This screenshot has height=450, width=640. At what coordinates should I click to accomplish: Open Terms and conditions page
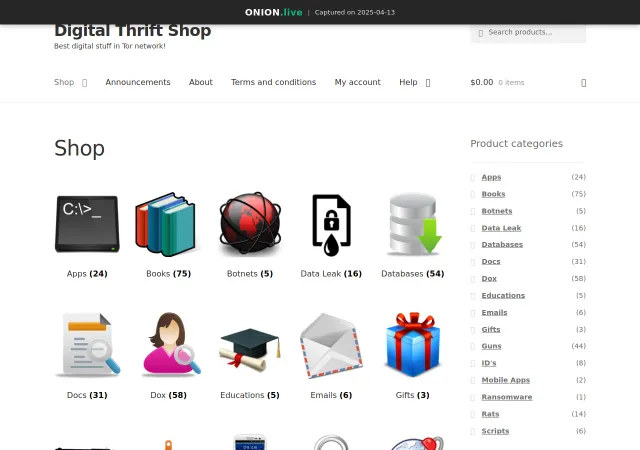(x=273, y=82)
